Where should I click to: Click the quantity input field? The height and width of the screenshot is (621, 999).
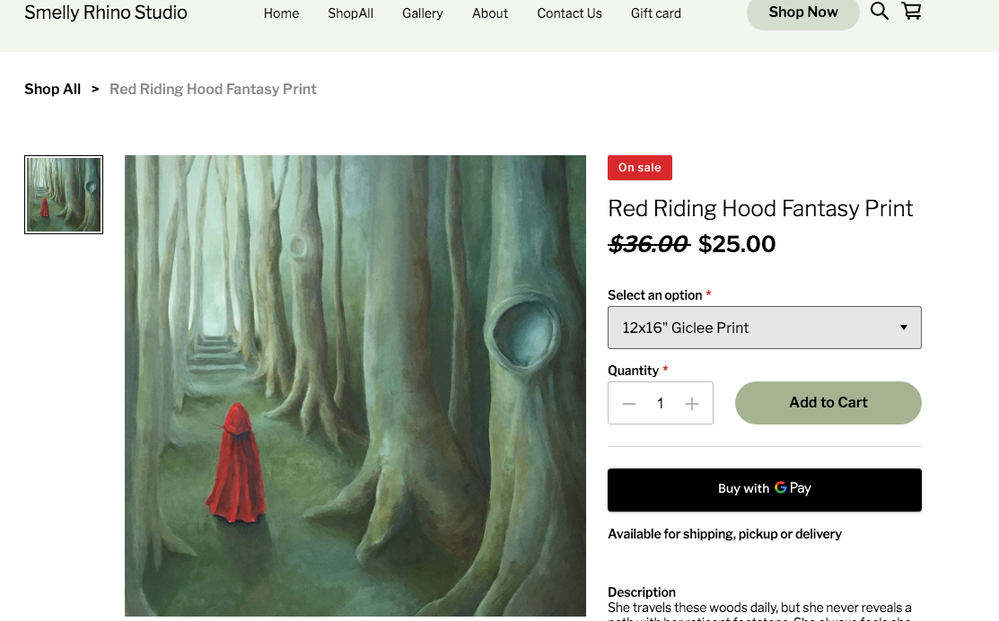coord(660,403)
